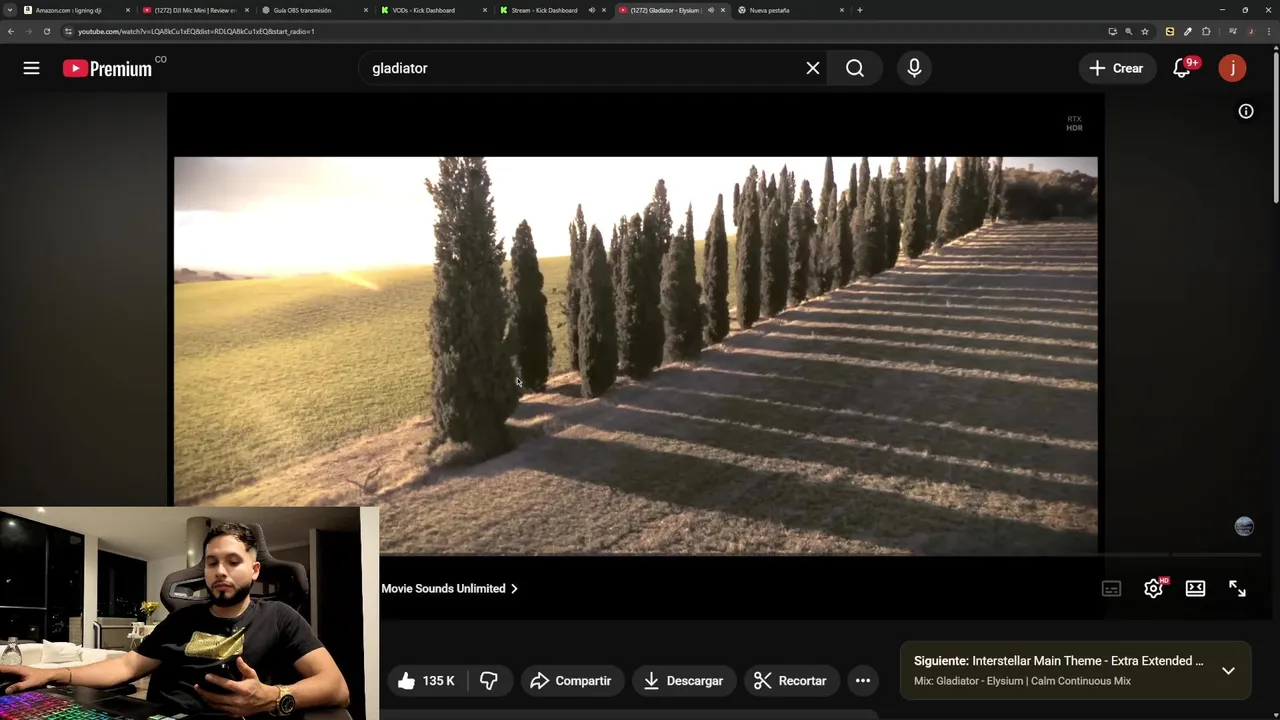Close the Amazon.com tab

point(128,10)
